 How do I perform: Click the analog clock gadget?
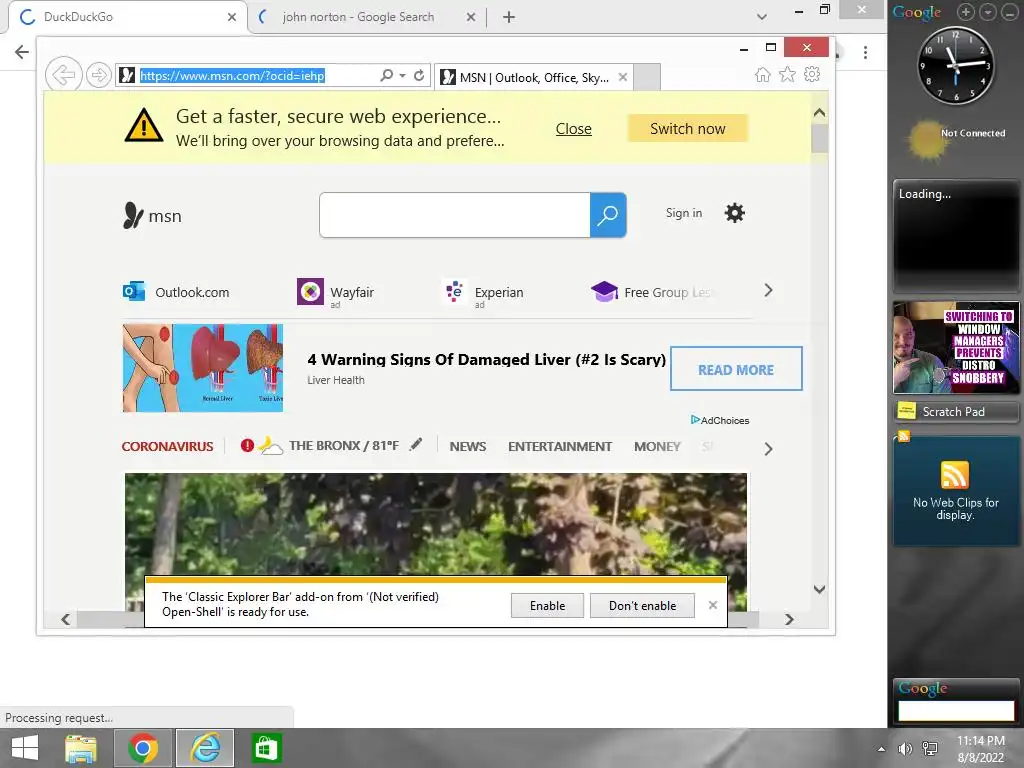[955, 65]
